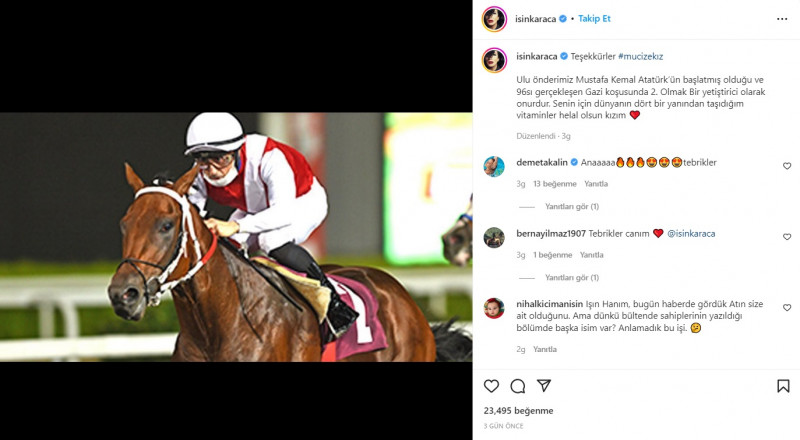Like the post with the heart icon
Viewport: 800px width, 440px height.
(x=491, y=386)
